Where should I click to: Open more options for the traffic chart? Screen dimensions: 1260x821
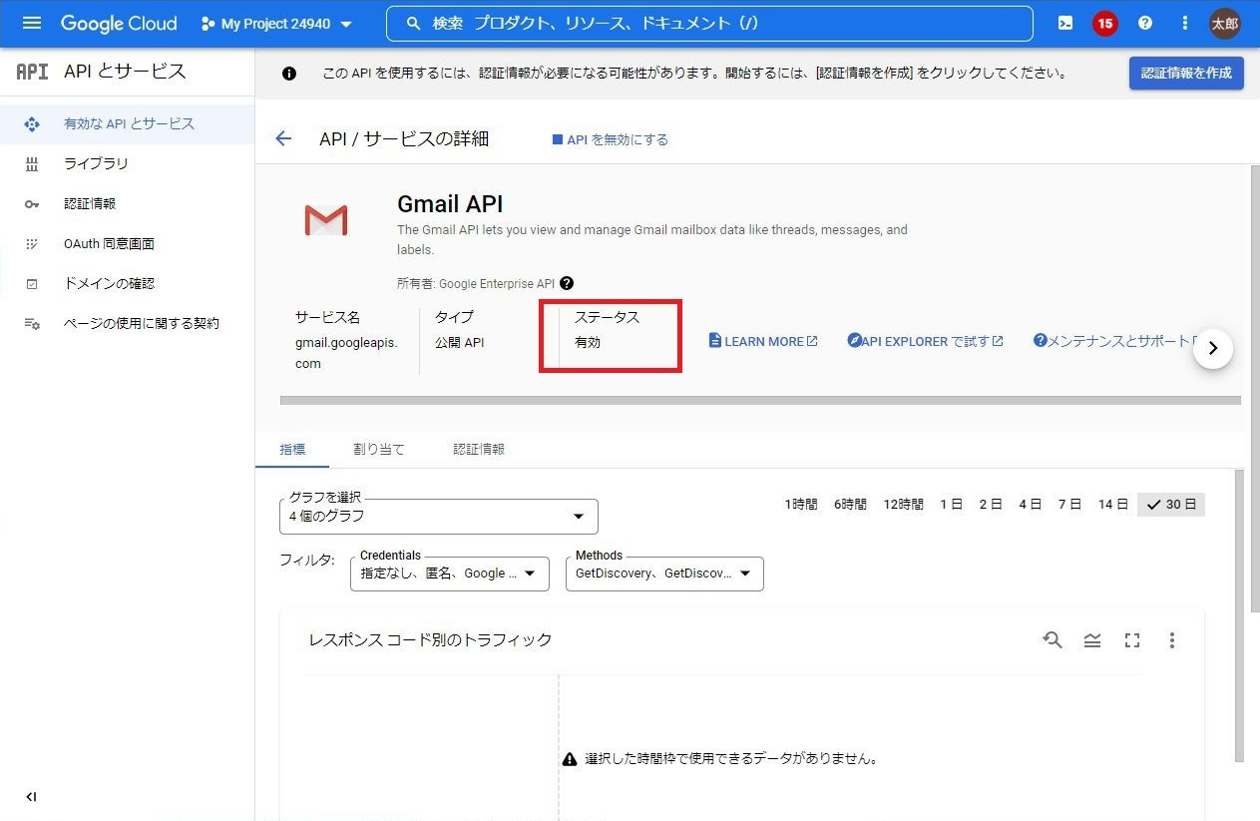click(x=1172, y=640)
